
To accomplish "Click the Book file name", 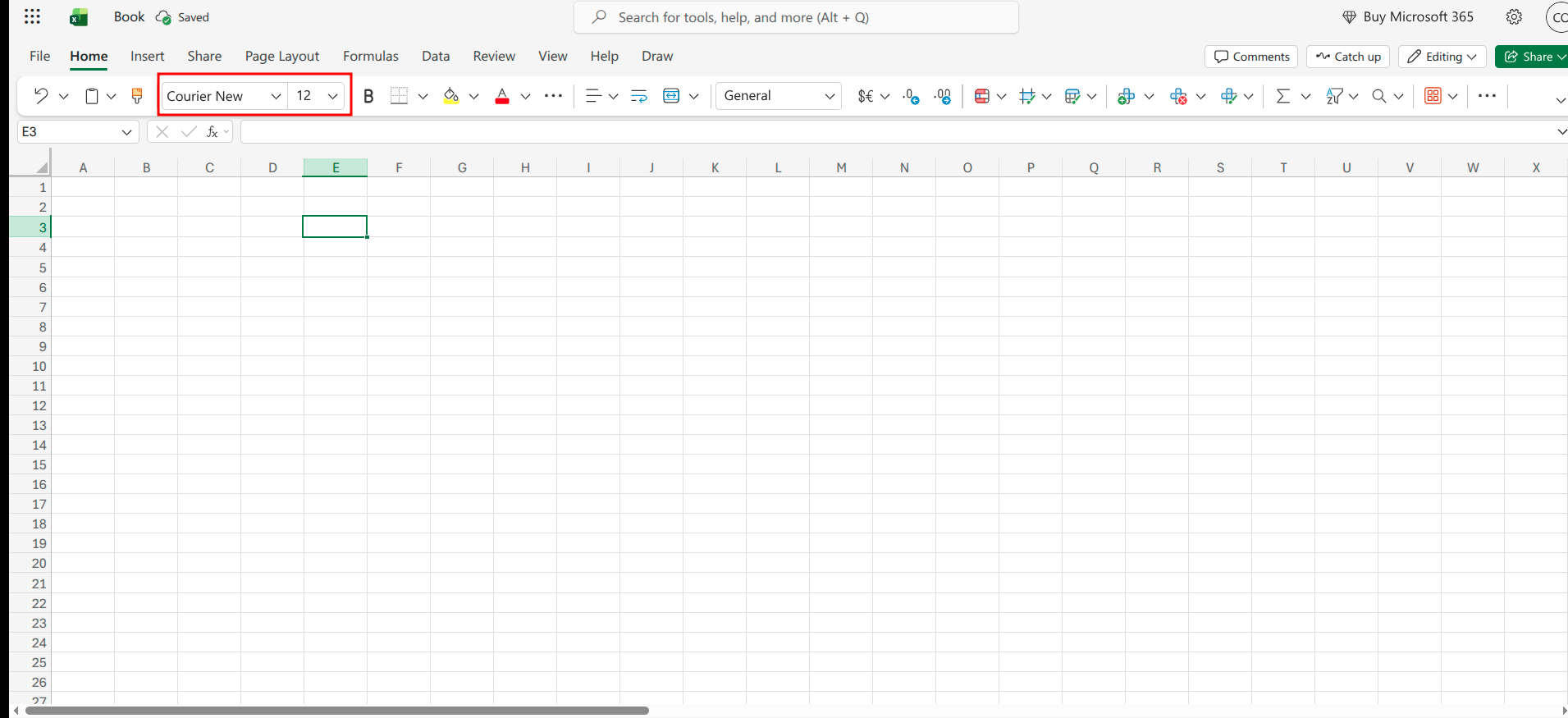I will pyautogui.click(x=129, y=16).
